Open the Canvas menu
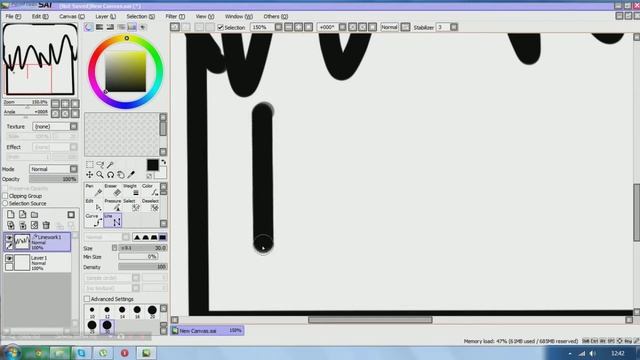Screen dimensions: 640x360 tap(72, 16)
